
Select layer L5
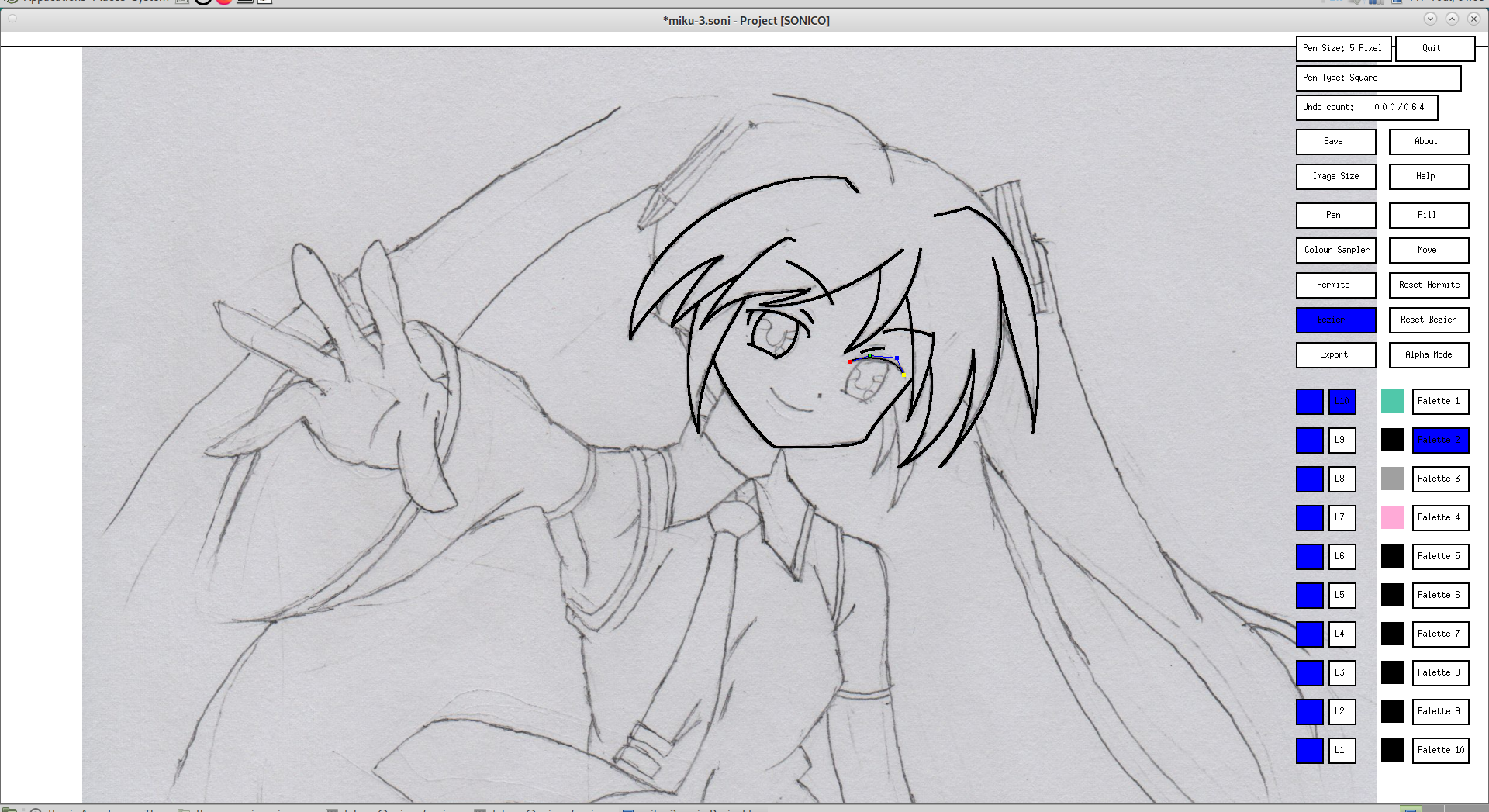(1342, 595)
